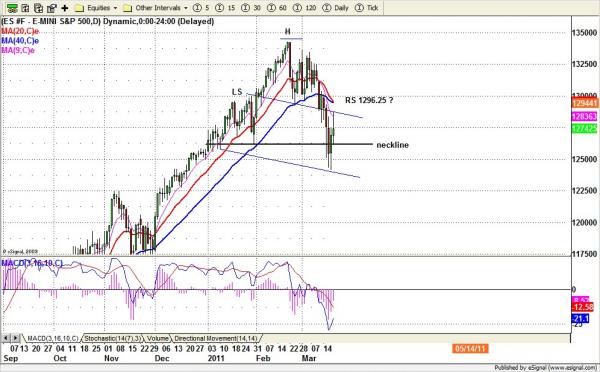Click the orange 05/14/11 date marker
Screen dimensions: 600x372
click(470, 349)
